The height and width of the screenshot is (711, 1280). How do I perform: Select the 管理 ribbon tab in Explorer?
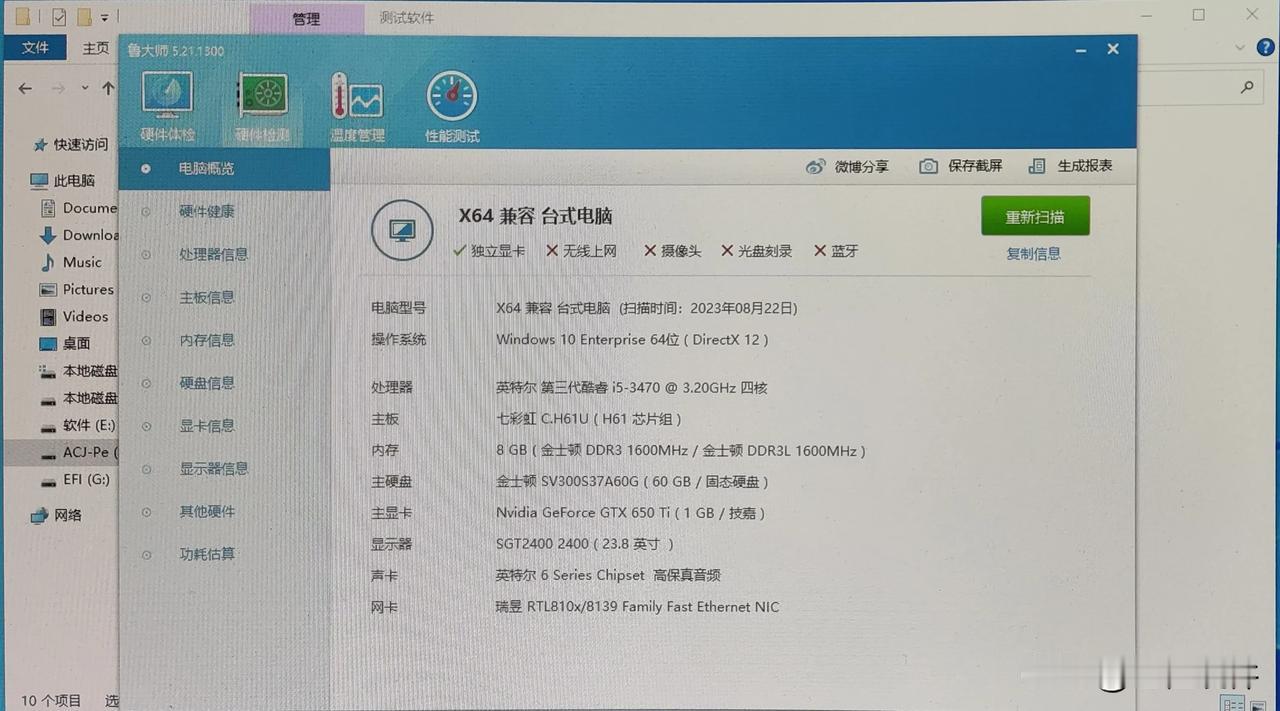point(306,19)
